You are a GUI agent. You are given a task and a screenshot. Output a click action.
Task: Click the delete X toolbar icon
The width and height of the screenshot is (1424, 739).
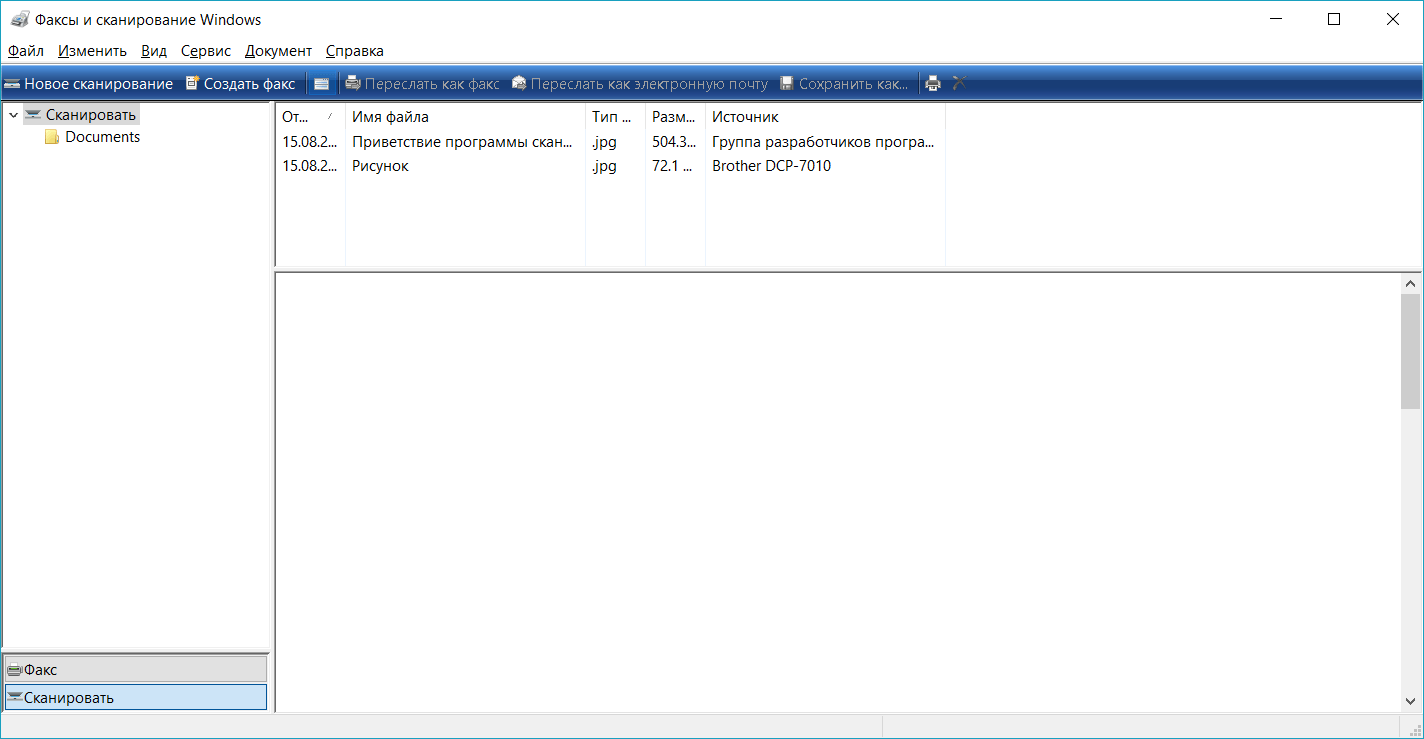[x=959, y=83]
